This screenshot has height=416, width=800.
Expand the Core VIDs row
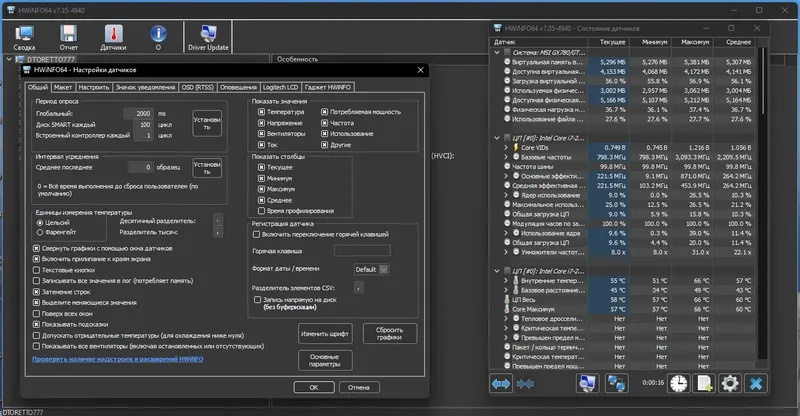point(506,148)
